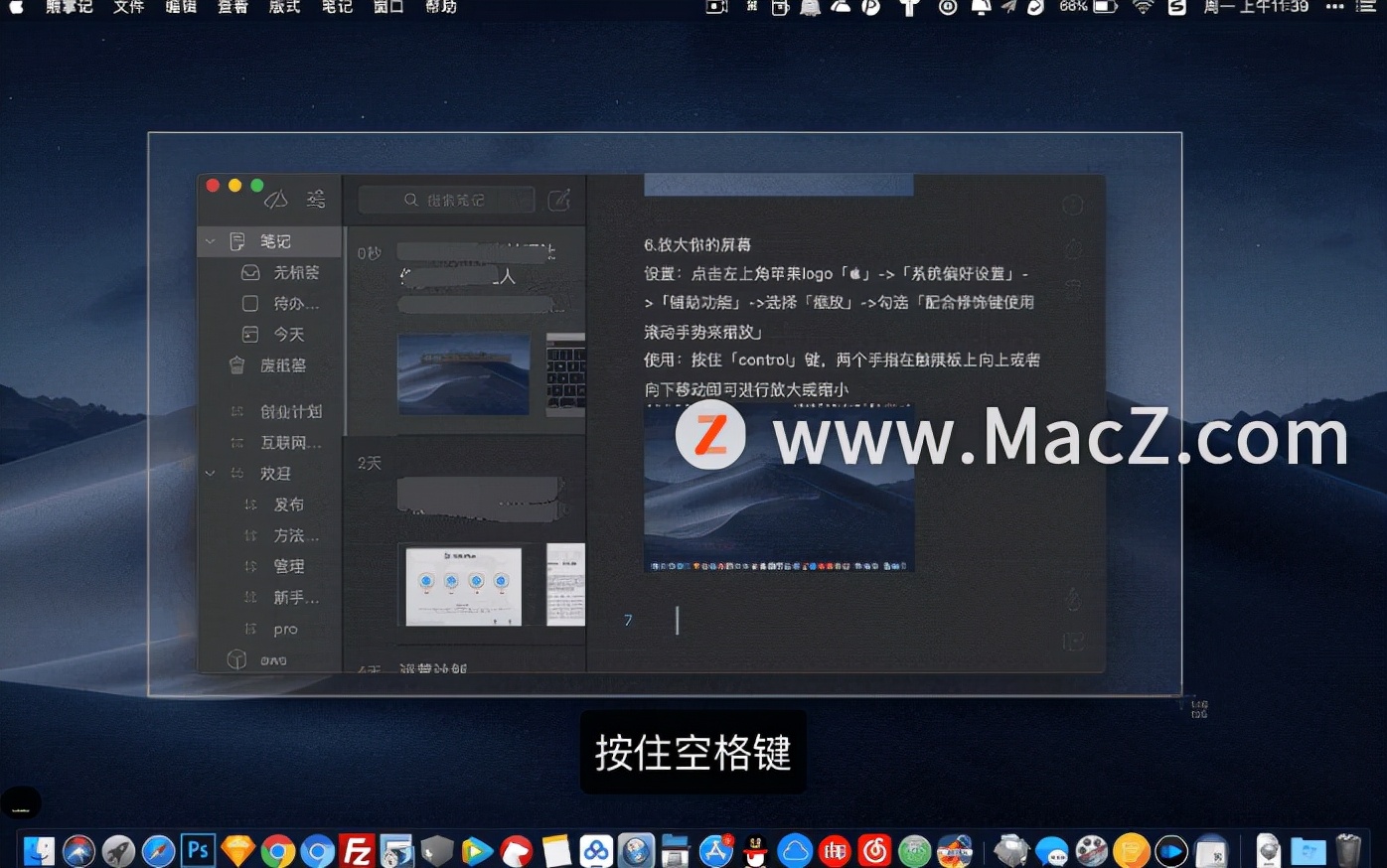Click the Wi-Fi status icon in menu bar
Image resolution: width=1387 pixels, height=868 pixels.
point(1143,8)
